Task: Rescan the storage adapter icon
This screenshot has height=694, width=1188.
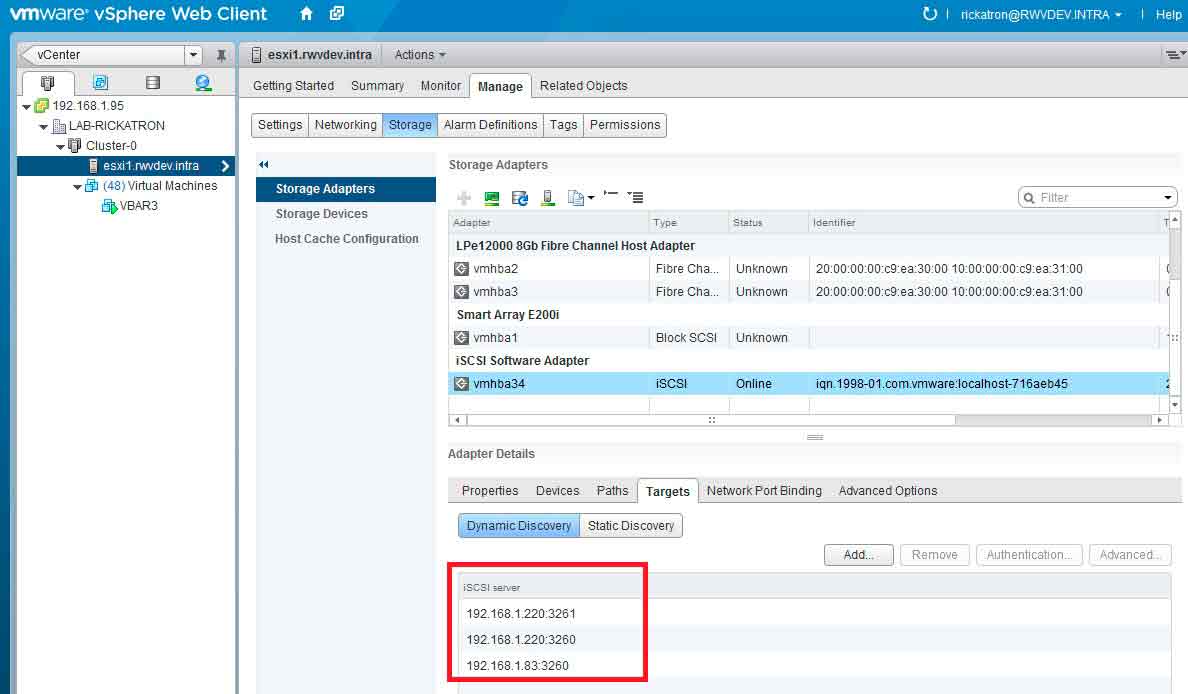Action: (x=492, y=198)
